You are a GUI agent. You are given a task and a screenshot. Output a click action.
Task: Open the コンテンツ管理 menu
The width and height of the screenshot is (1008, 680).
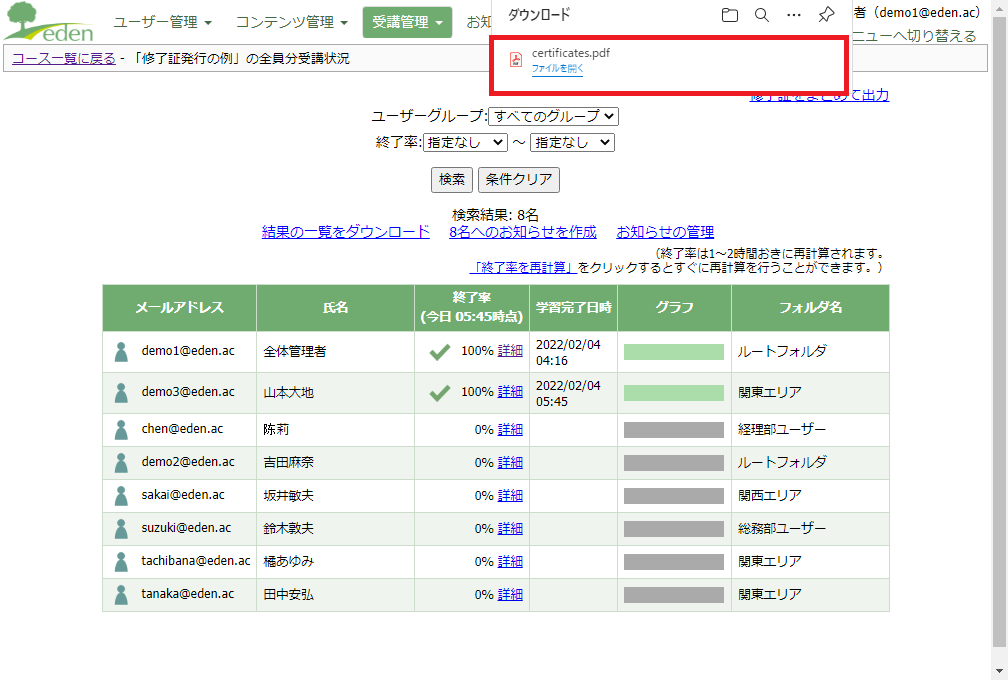pyautogui.click(x=292, y=22)
